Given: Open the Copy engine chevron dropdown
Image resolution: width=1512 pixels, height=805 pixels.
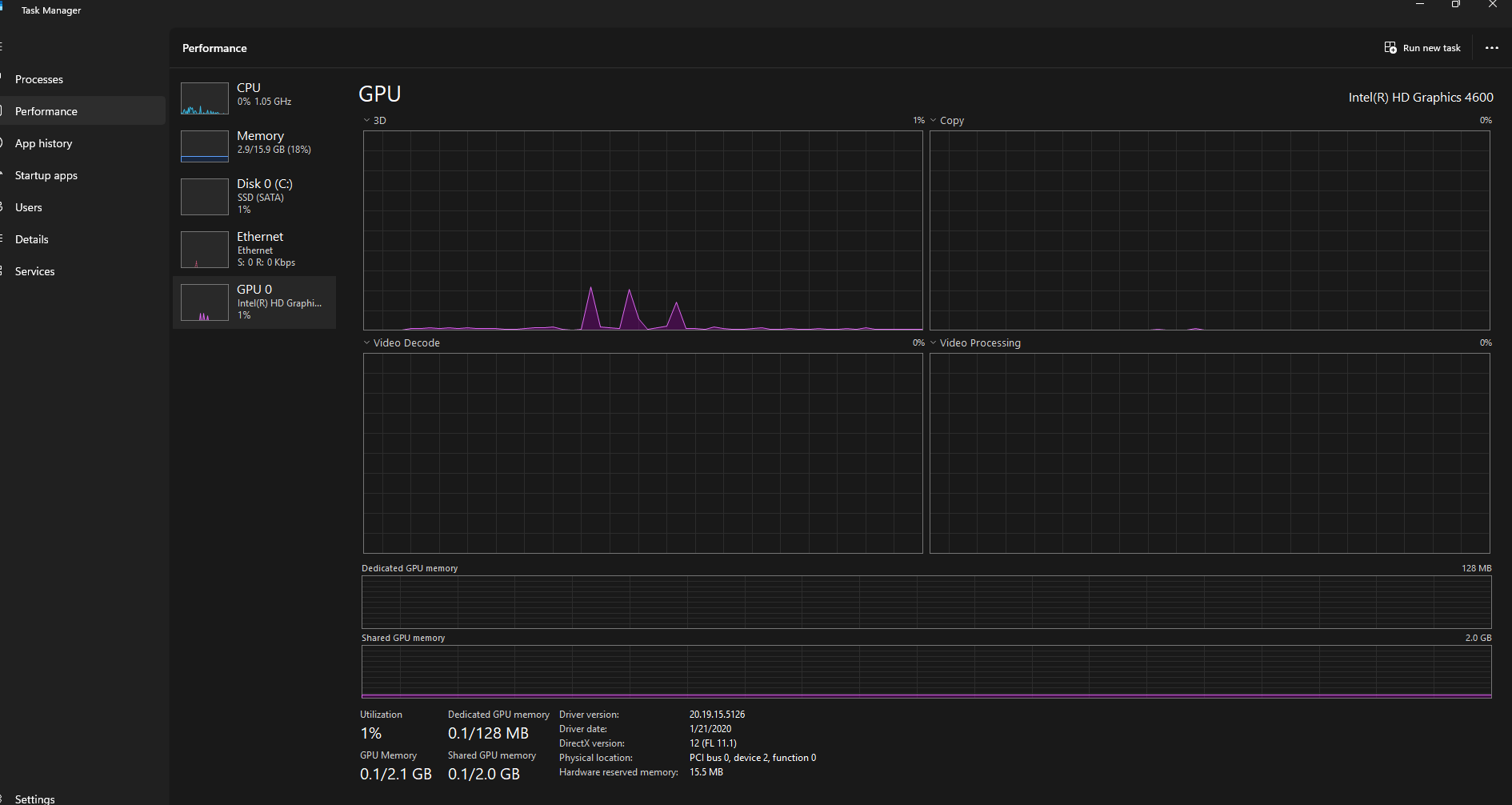Looking at the screenshot, I should click(934, 121).
